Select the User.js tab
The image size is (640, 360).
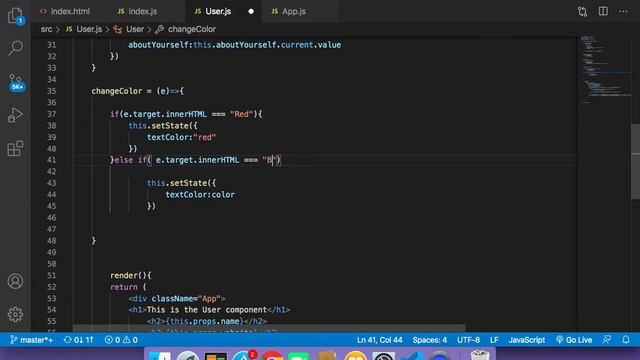click(218, 11)
